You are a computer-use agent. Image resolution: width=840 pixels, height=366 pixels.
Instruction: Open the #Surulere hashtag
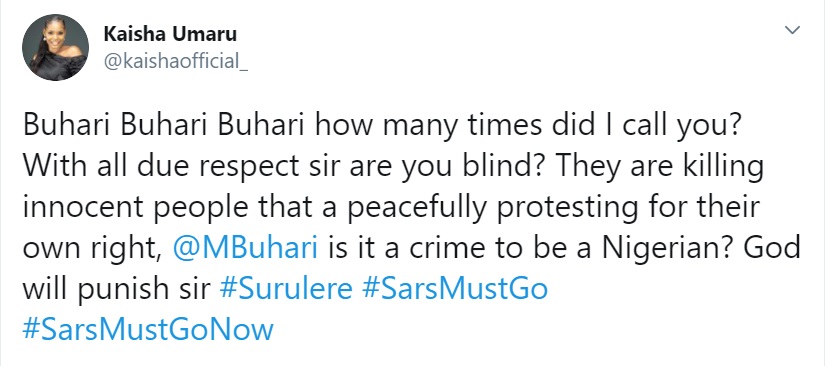click(286, 289)
